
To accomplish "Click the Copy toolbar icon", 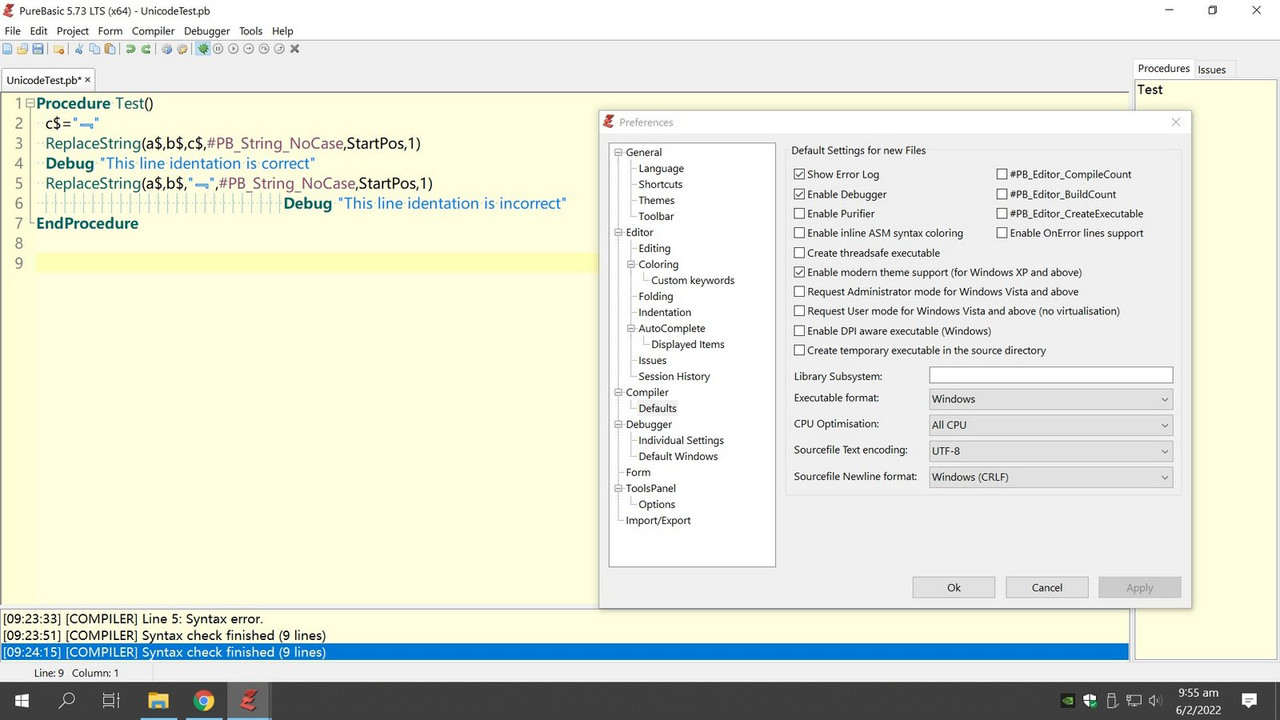I will (94, 49).
